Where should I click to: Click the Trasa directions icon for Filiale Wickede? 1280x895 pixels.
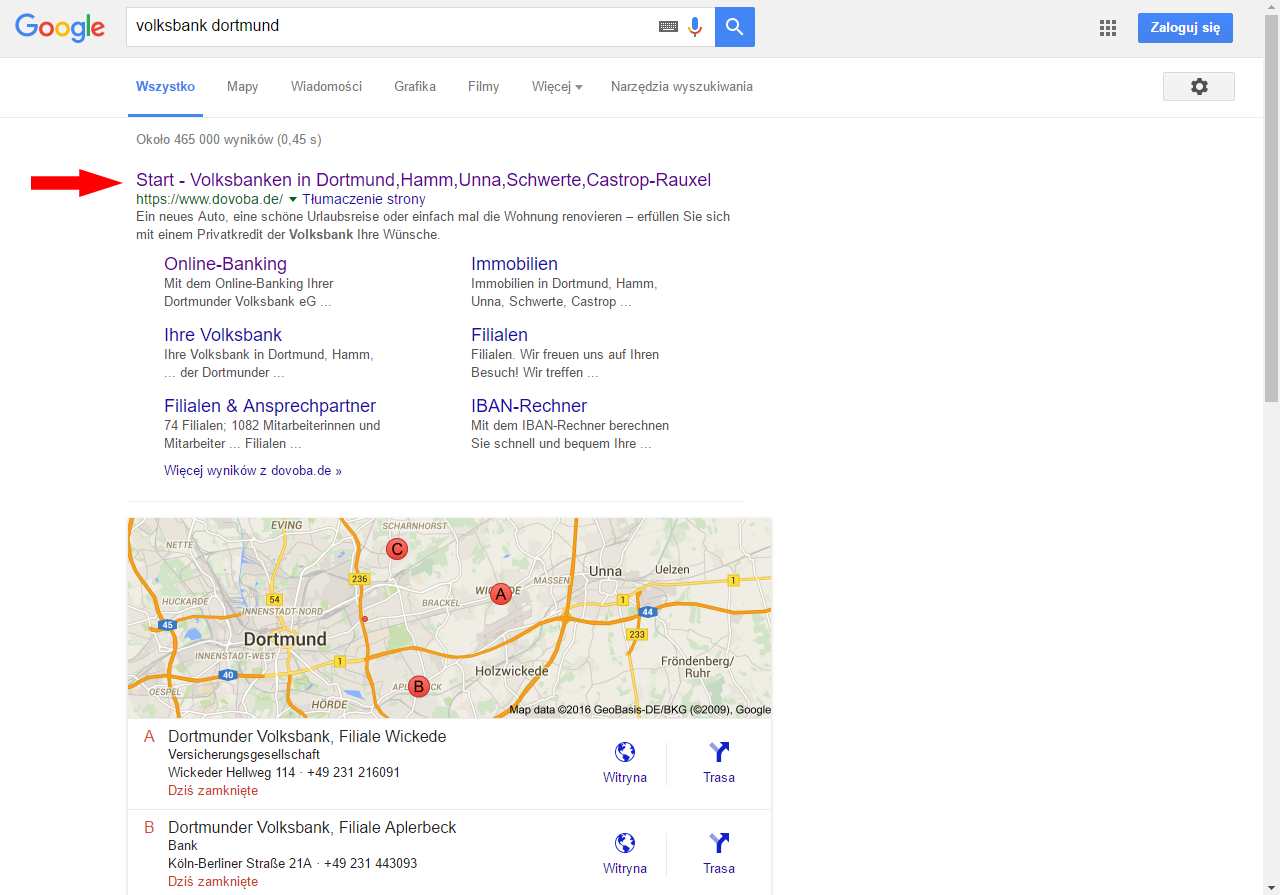pos(719,752)
